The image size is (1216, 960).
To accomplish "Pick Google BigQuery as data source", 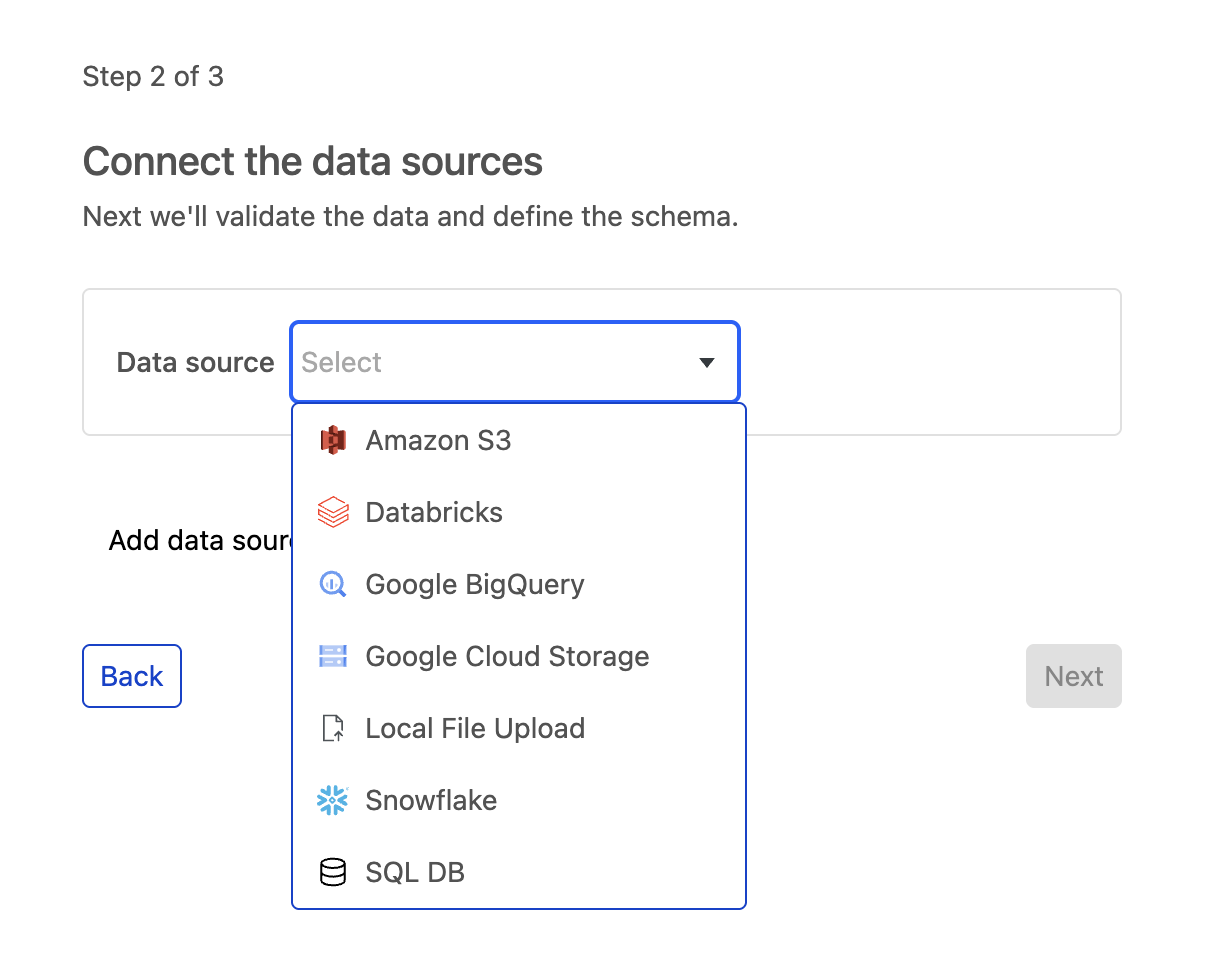I will point(519,584).
